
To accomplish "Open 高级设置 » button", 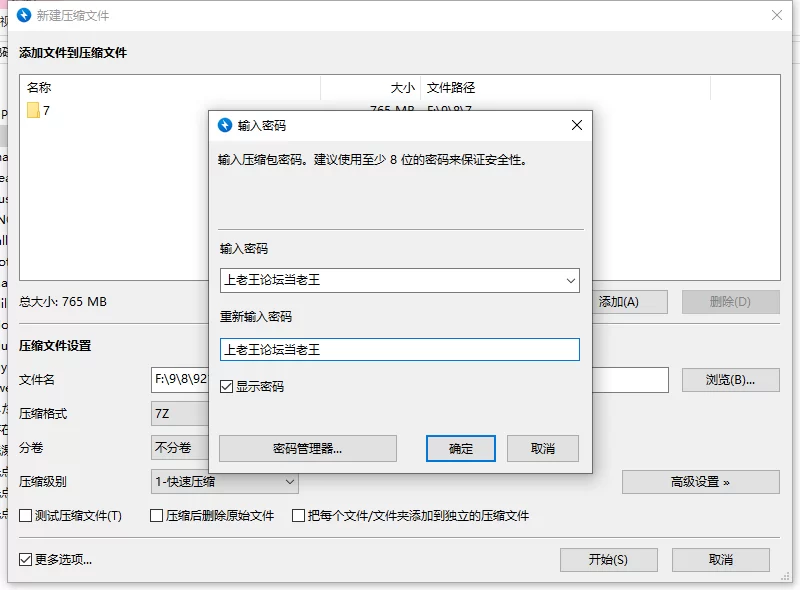I will pos(701,482).
